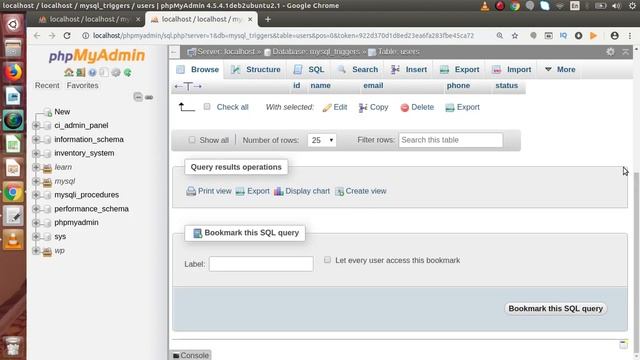Open the Console bar
The width and height of the screenshot is (640, 360).
pos(190,355)
